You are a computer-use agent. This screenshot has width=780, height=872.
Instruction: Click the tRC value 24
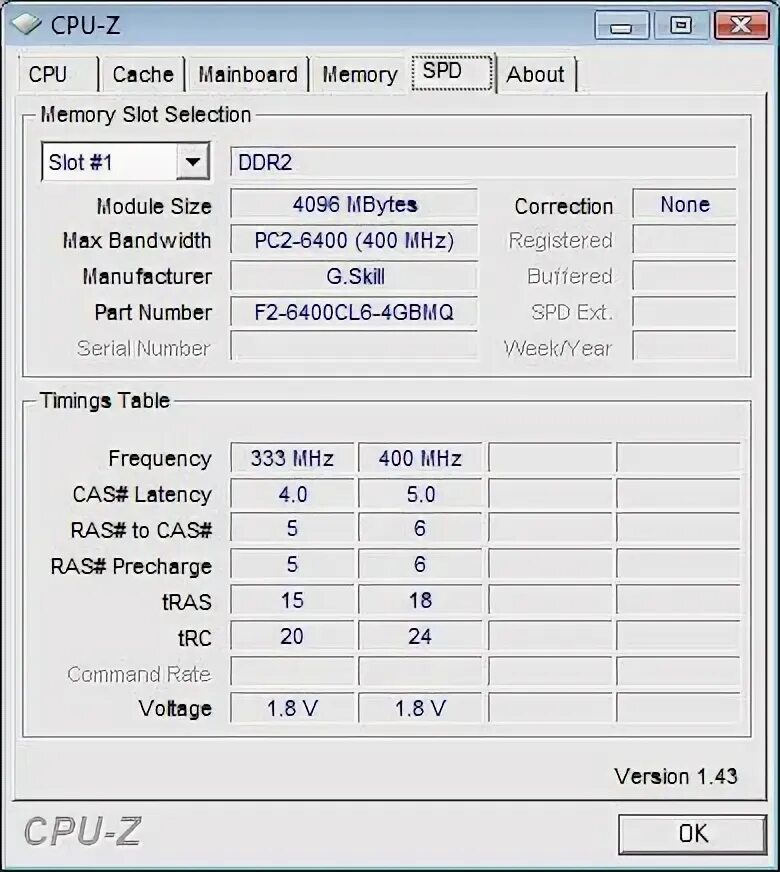(x=420, y=636)
